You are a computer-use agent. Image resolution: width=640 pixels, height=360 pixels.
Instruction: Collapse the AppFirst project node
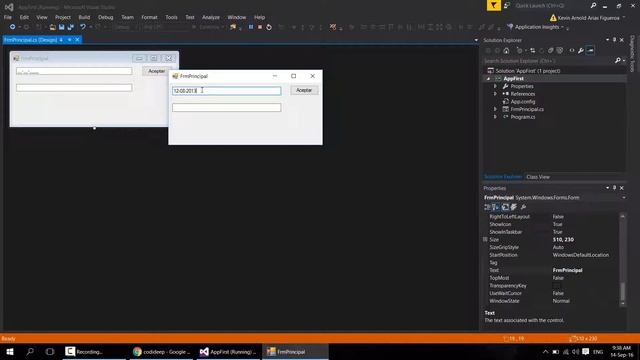(488, 78)
